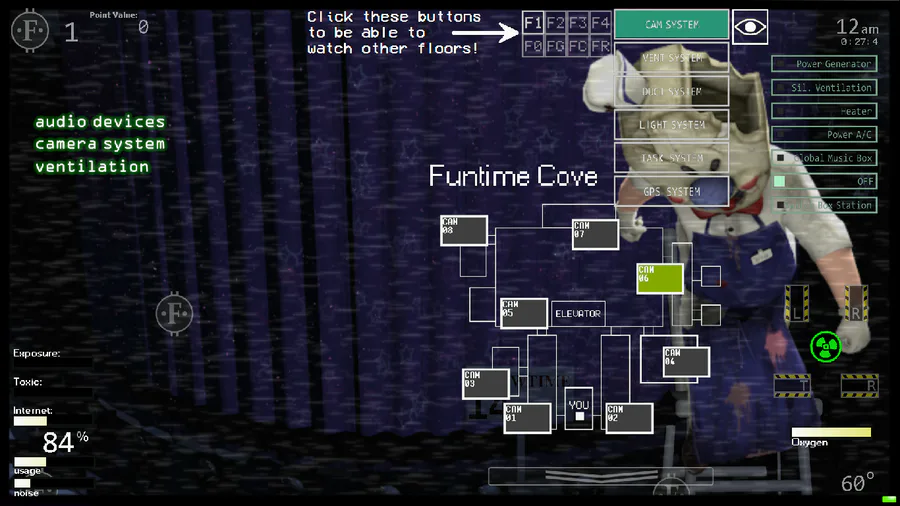Reboot the ventilation

92,167
